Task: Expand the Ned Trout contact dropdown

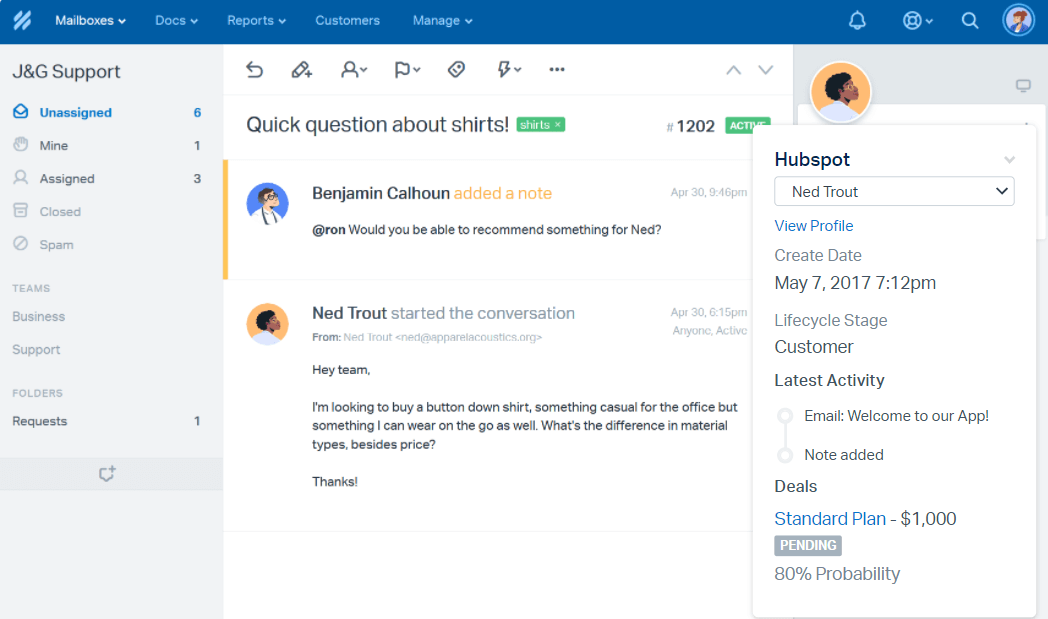Action: tap(894, 192)
